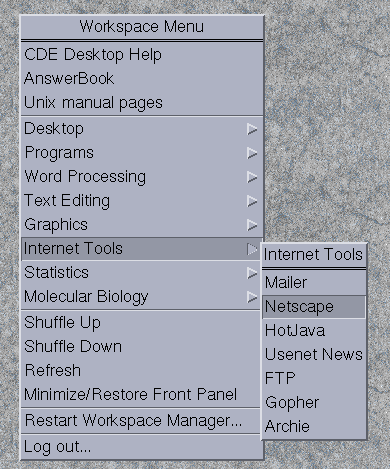The height and width of the screenshot is (469, 390).
Task: Click Shuffle Up
Action: pos(142,323)
